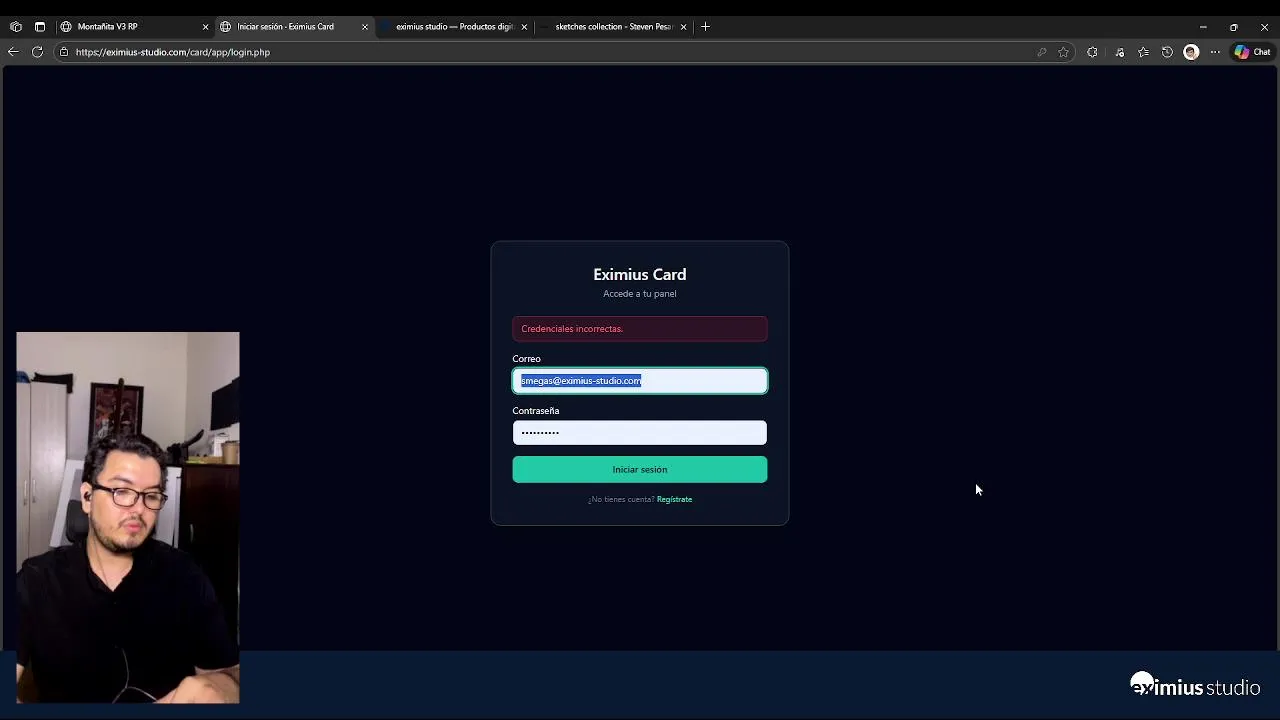Open the browser history clock icon
Viewport: 1280px width, 720px height.
1167,52
